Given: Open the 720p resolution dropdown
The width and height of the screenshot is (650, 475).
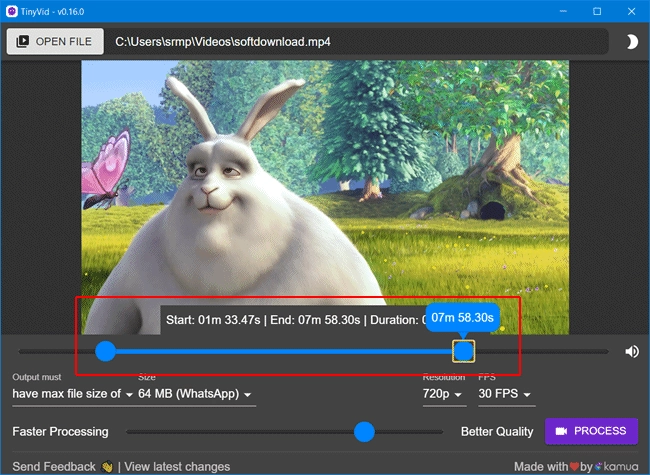Looking at the screenshot, I should click(x=442, y=394).
